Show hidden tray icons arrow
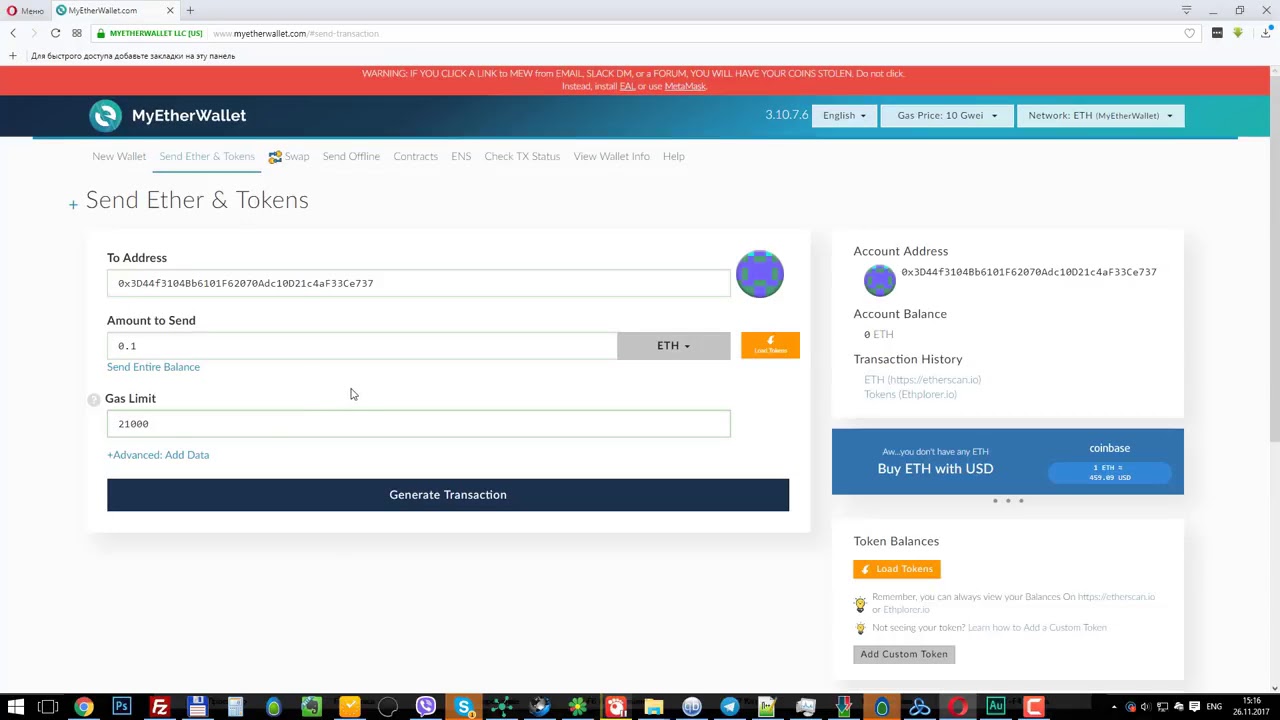 (x=1114, y=707)
